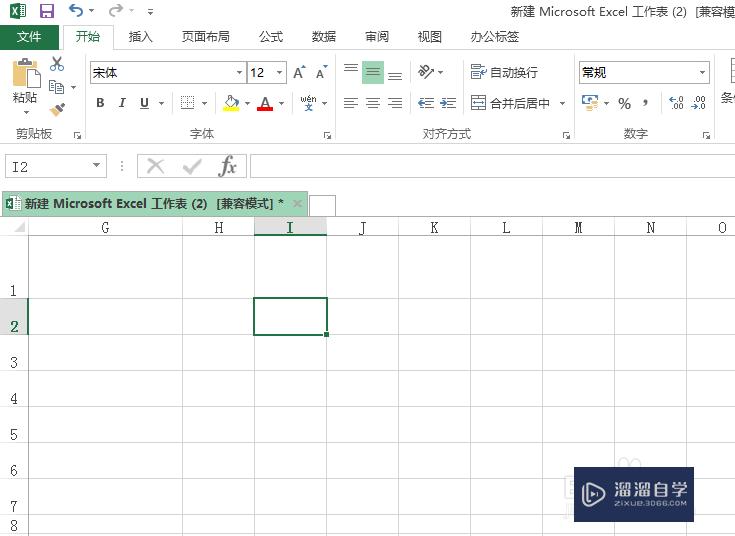
Task: Increase decimal places
Action: click(676, 103)
